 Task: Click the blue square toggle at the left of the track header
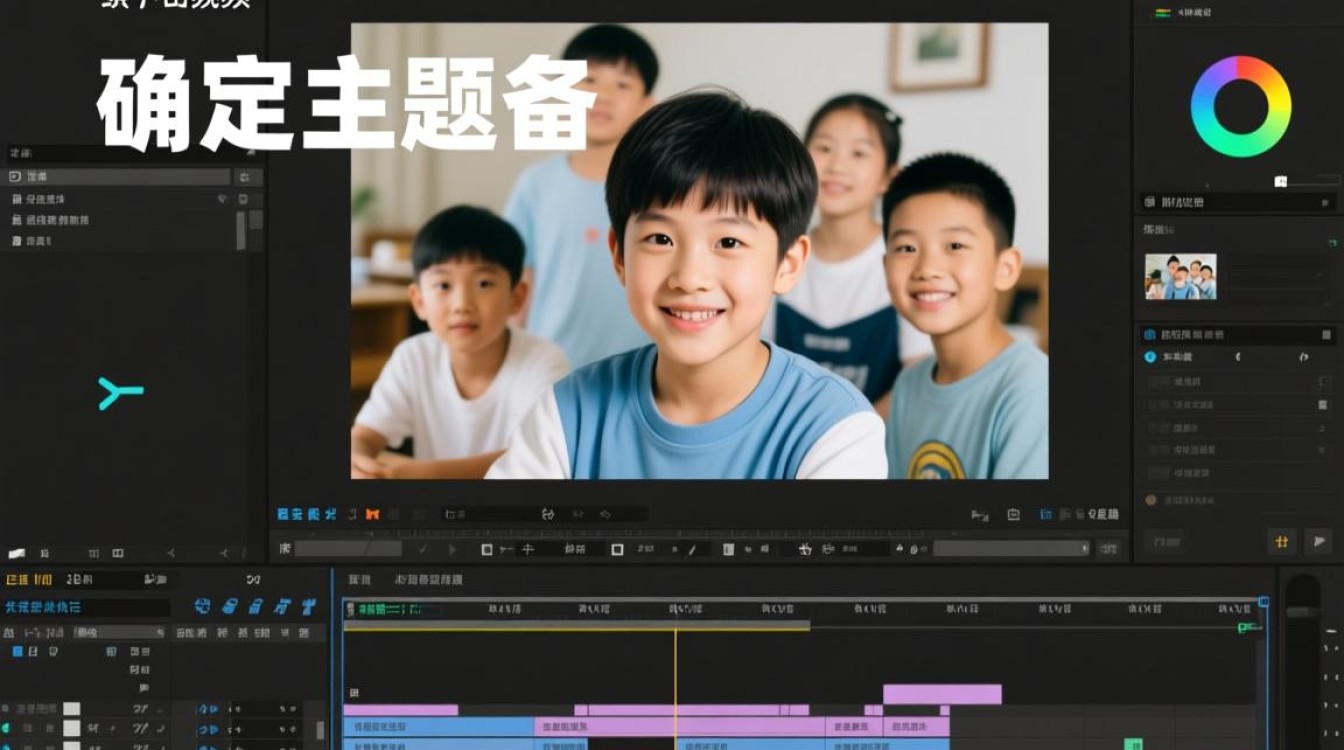(x=17, y=652)
